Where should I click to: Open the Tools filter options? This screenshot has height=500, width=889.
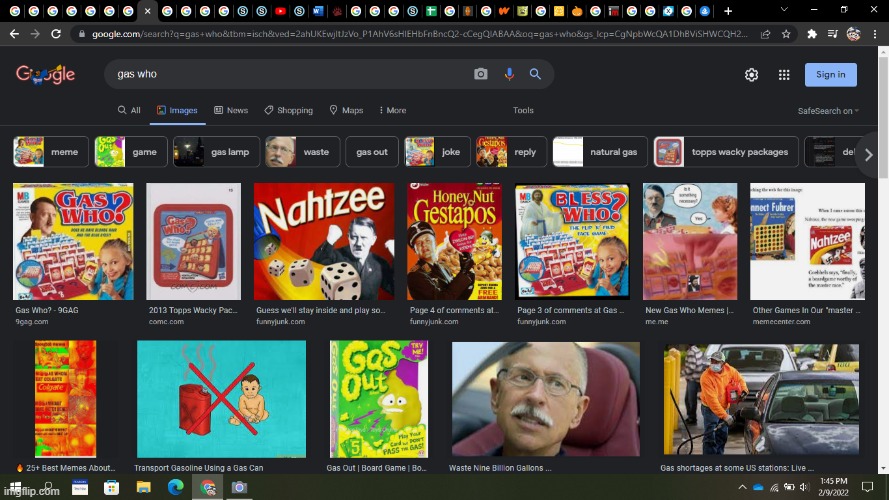[x=523, y=110]
